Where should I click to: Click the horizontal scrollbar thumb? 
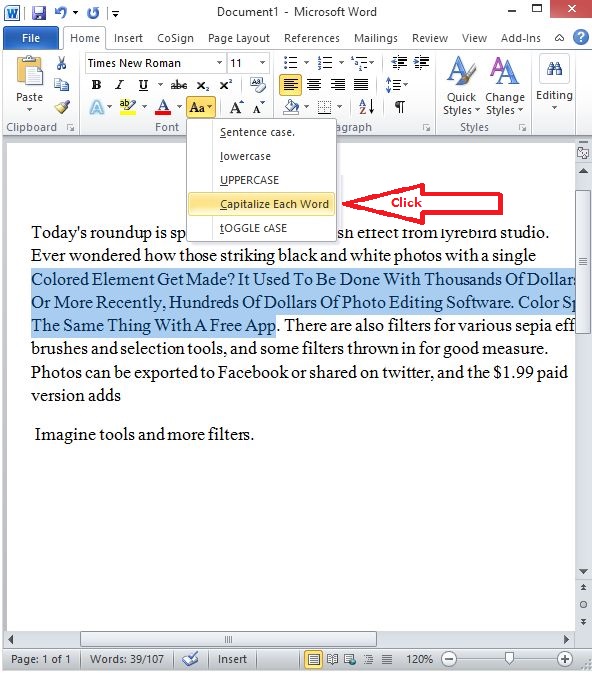[x=228, y=640]
